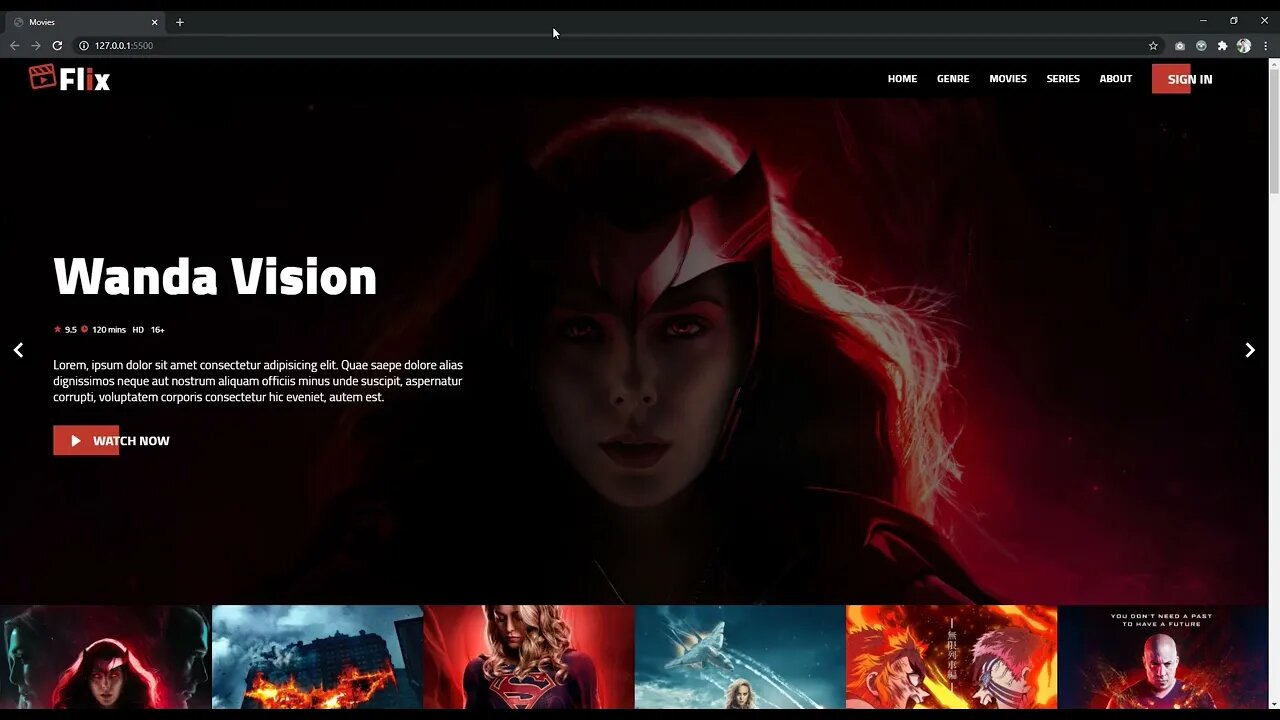Click the Watch Now button
The width and height of the screenshot is (1280, 720).
pos(112,441)
